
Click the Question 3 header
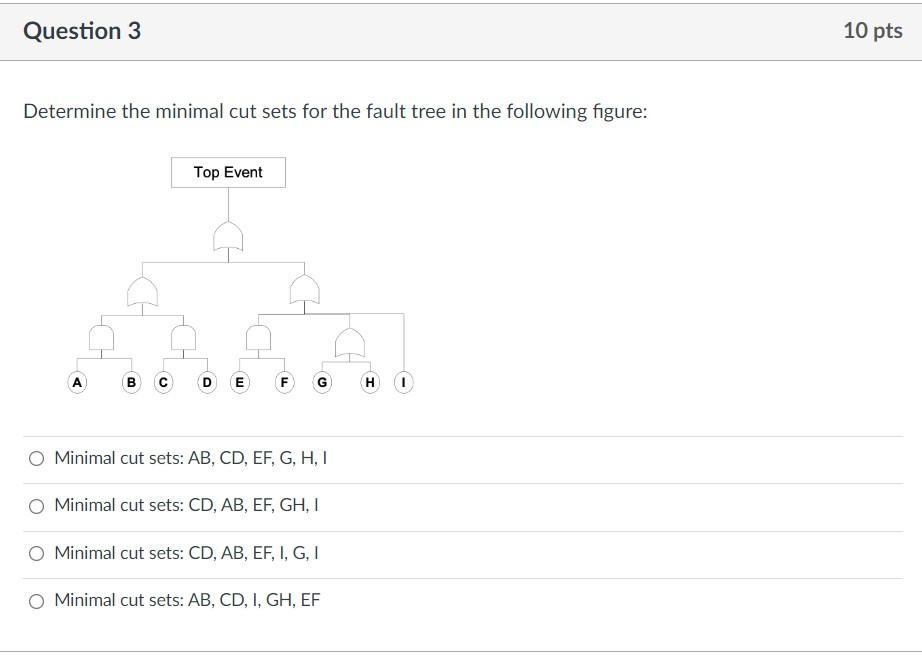(x=84, y=29)
